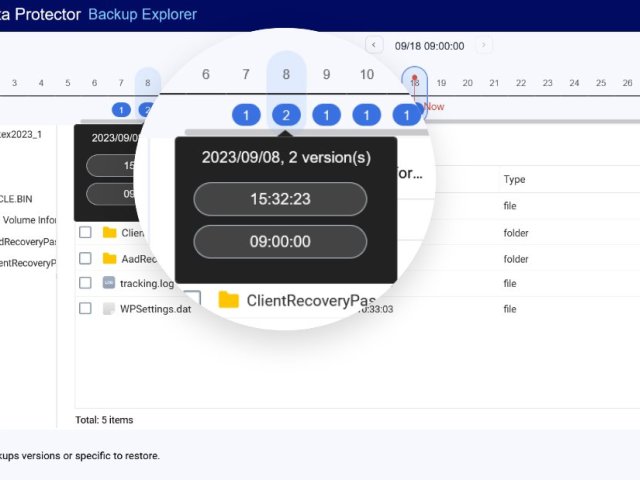The height and width of the screenshot is (480, 640).
Task: Select small day 3 on the timeline
Action: coord(14,83)
